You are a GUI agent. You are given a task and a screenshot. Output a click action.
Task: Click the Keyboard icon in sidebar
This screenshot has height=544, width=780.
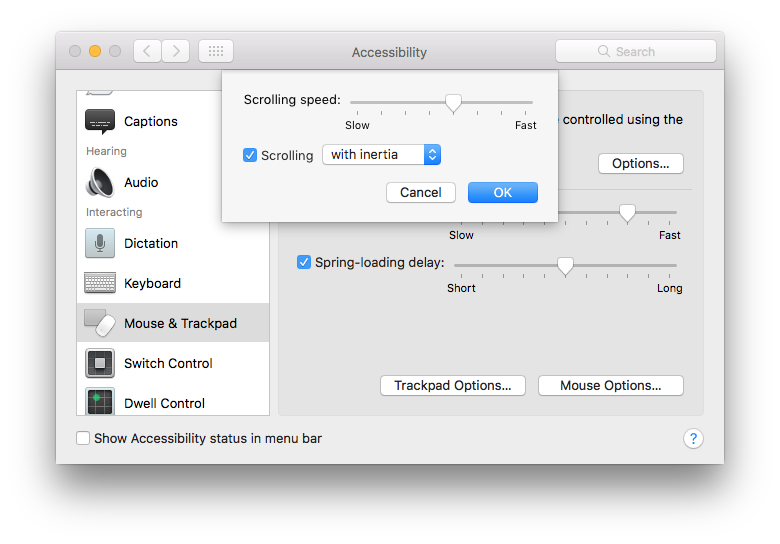100,283
